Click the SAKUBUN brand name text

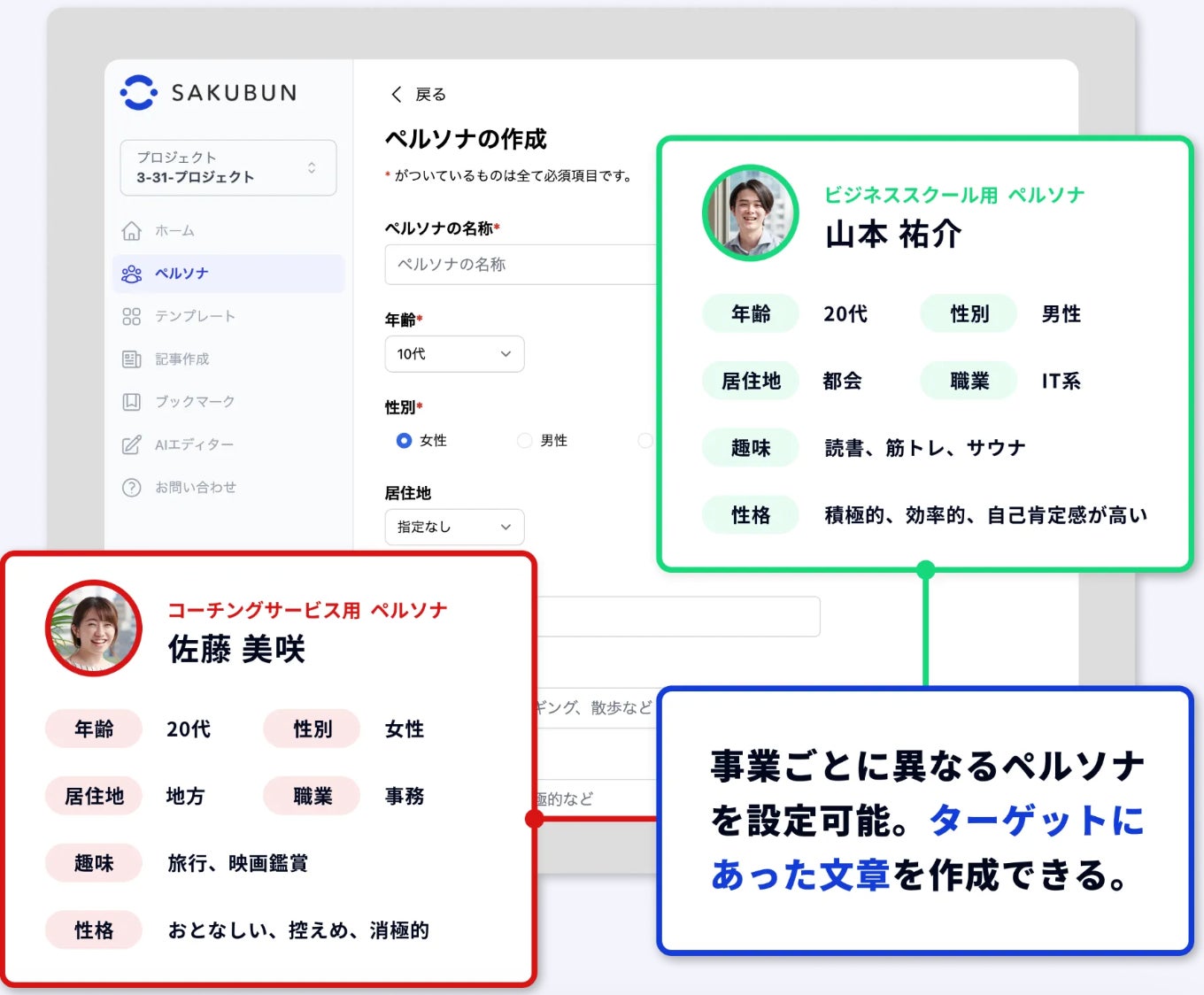coord(234,93)
